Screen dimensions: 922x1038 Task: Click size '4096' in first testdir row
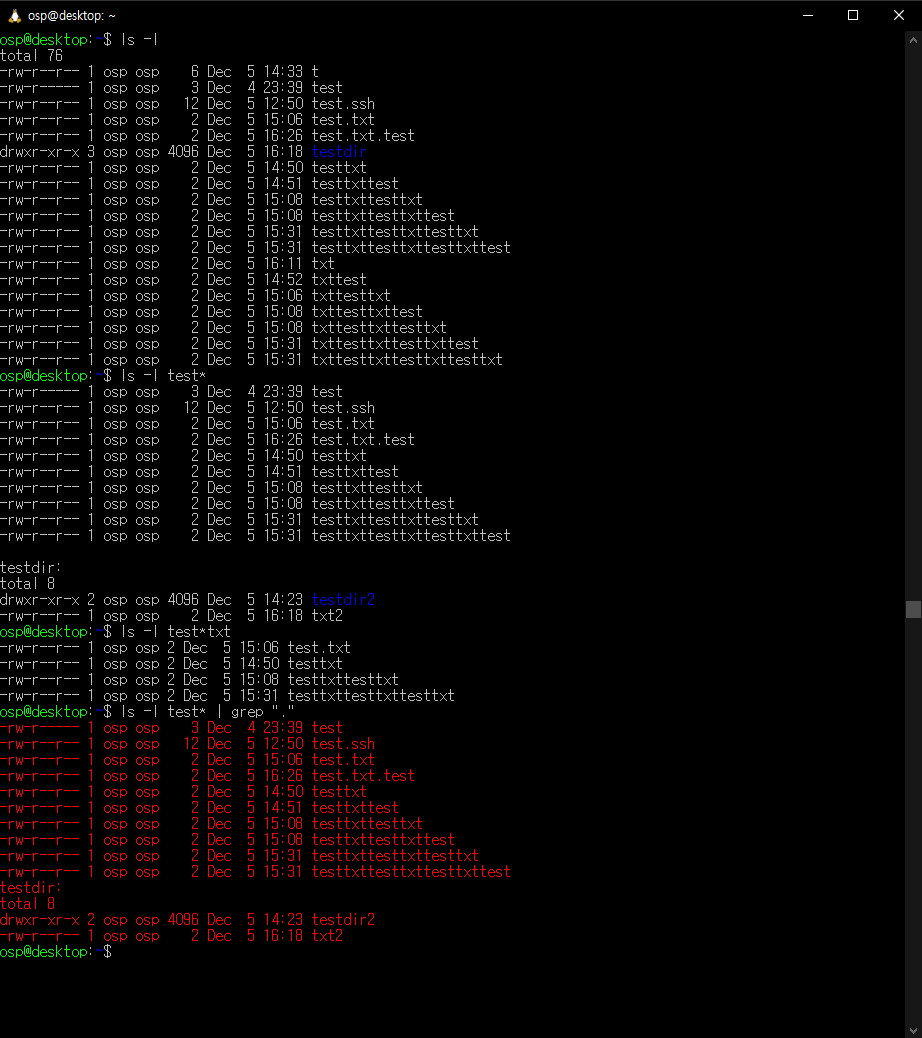tap(183, 152)
